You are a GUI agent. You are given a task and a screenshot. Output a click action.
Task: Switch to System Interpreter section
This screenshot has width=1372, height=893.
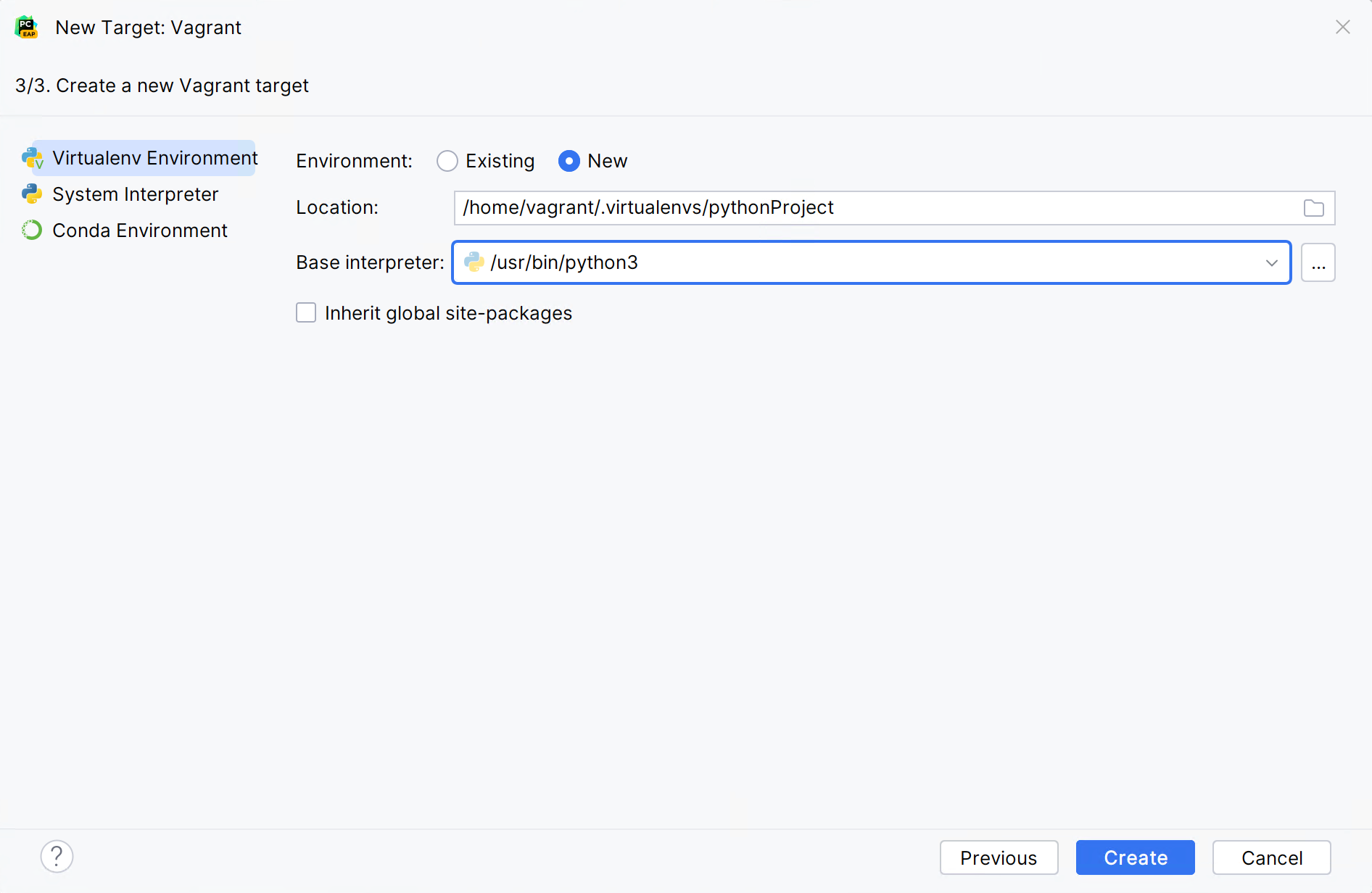click(x=135, y=194)
